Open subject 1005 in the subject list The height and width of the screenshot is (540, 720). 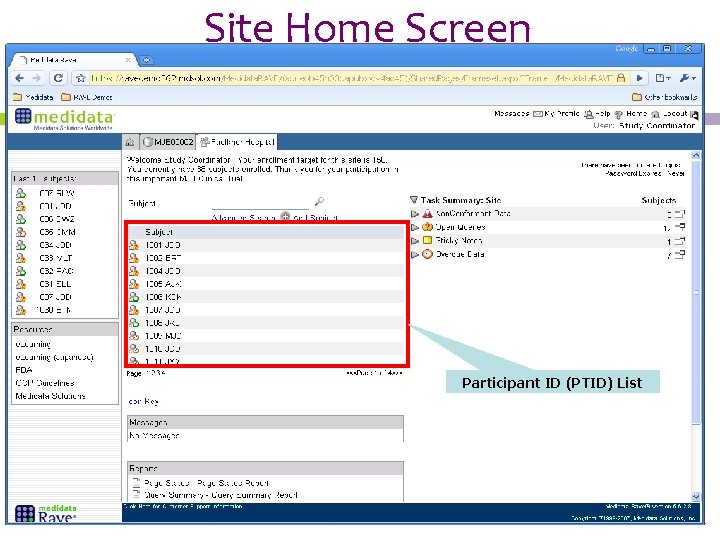pos(163,284)
